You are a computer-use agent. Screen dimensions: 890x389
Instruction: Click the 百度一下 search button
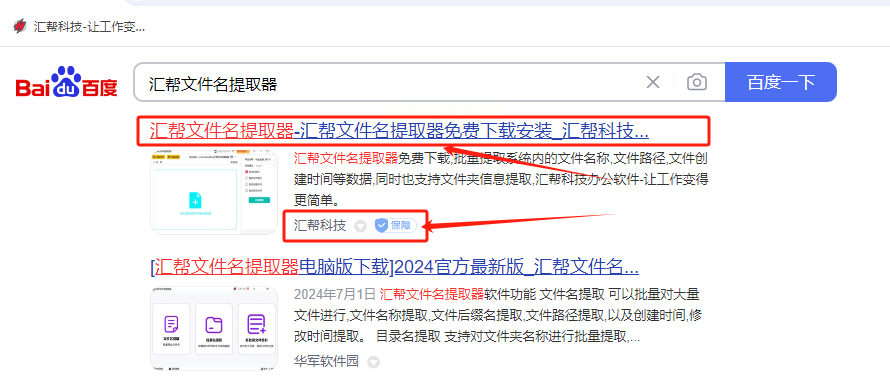click(780, 82)
